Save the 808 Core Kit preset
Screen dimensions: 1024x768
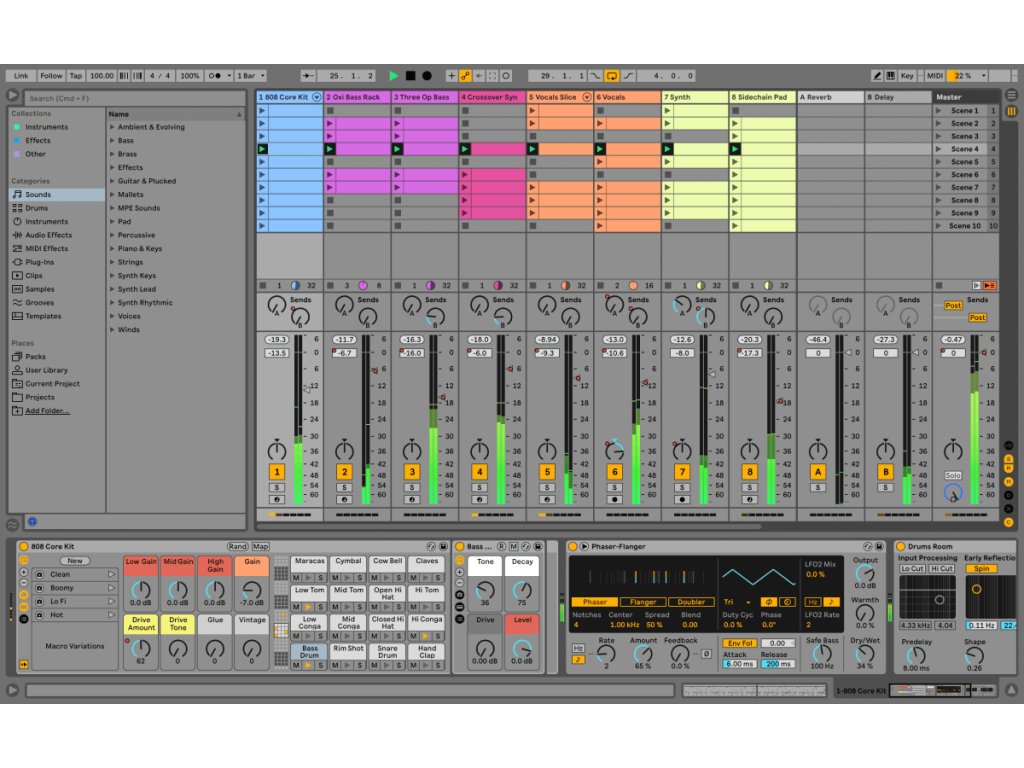pos(441,546)
